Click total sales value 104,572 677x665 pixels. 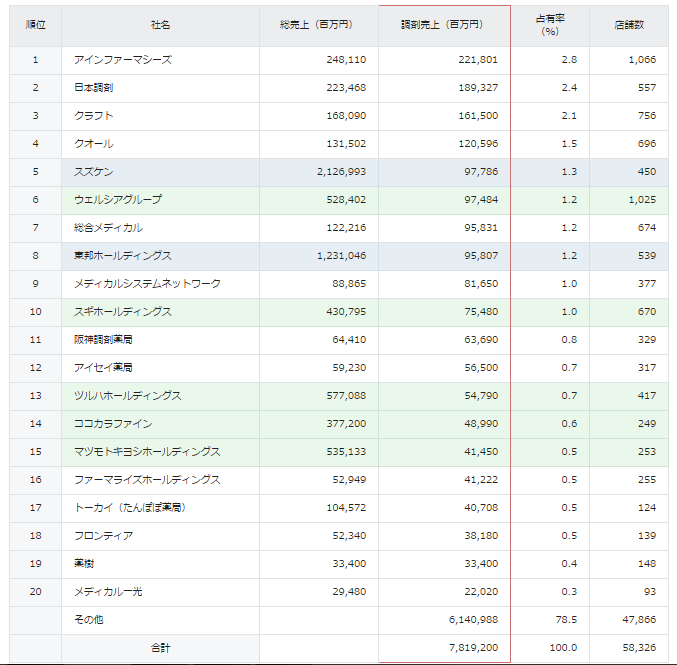(346, 508)
